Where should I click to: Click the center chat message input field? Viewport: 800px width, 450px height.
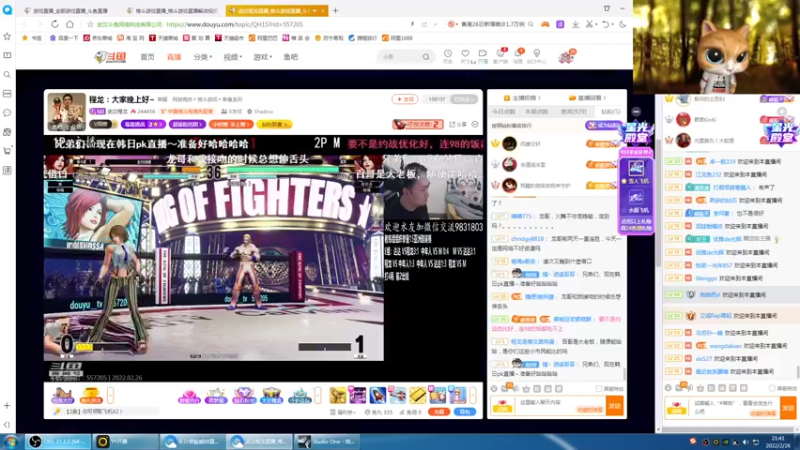(560, 406)
